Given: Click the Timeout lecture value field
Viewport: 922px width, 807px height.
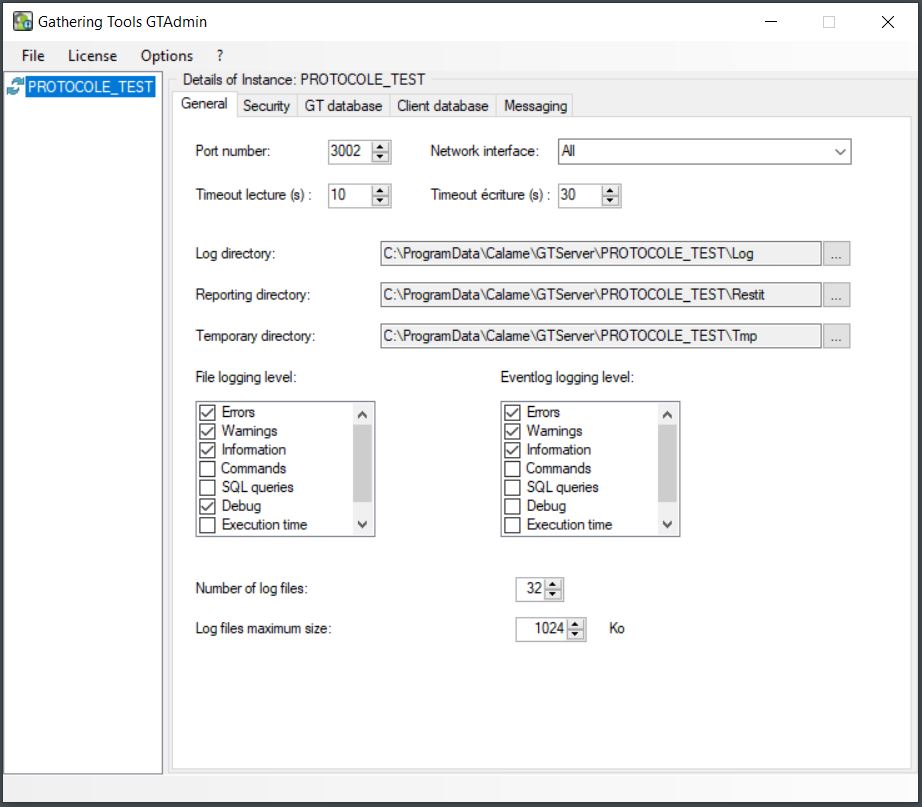Looking at the screenshot, I should click(350, 195).
